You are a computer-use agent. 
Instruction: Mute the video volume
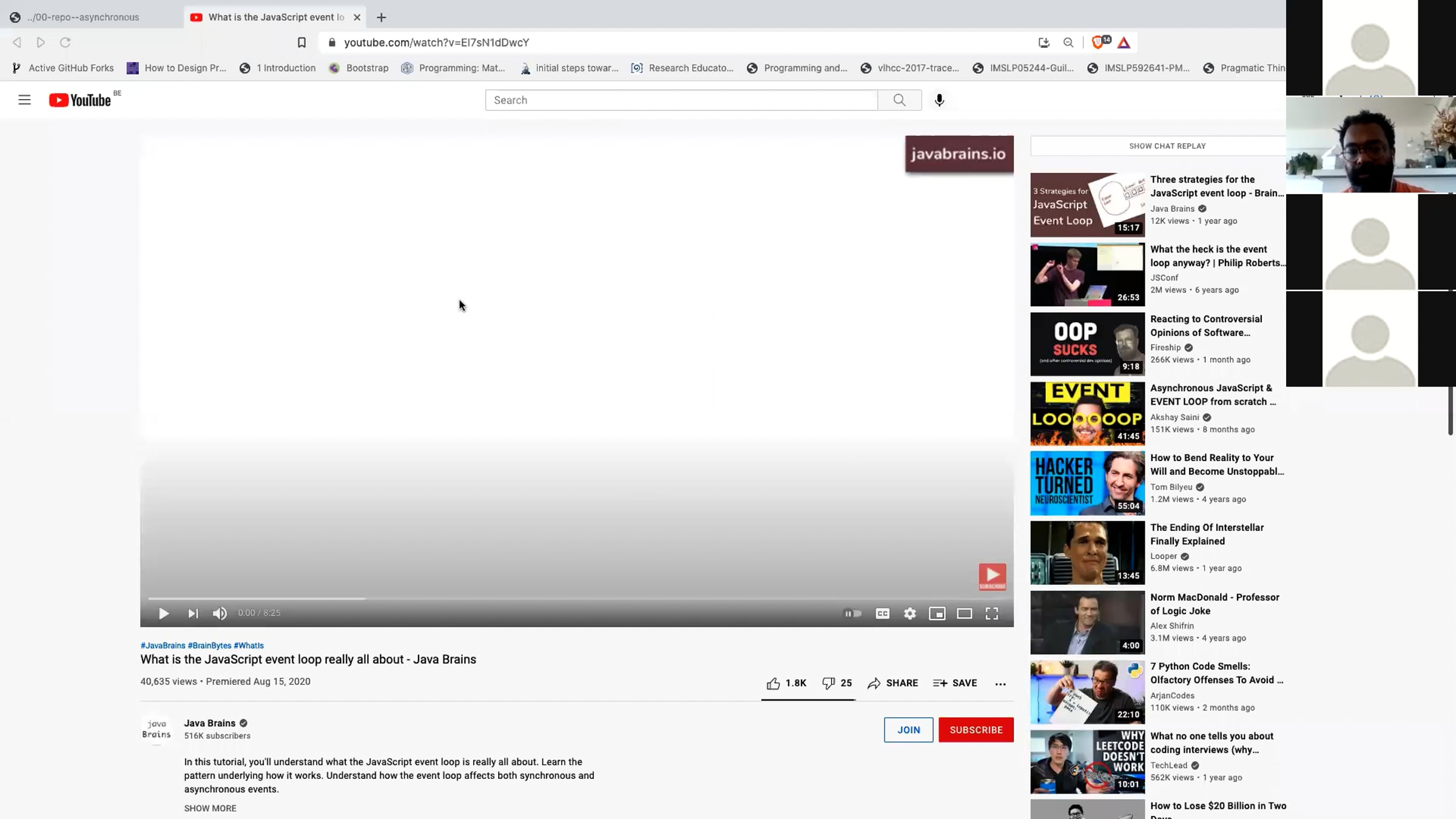pyautogui.click(x=220, y=613)
